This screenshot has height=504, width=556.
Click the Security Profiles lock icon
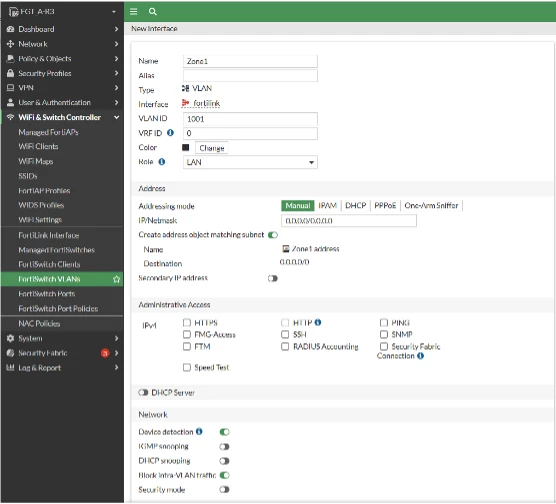click(10, 73)
